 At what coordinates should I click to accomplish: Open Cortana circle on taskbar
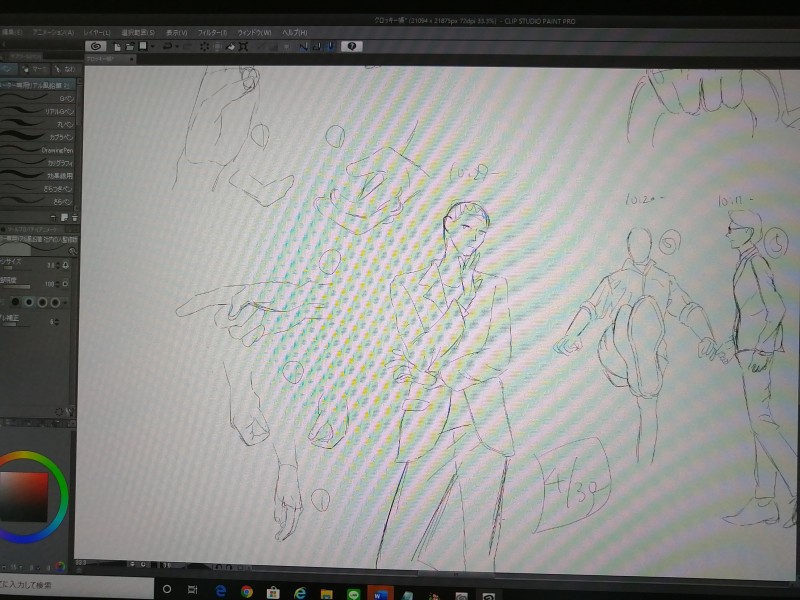click(x=167, y=589)
